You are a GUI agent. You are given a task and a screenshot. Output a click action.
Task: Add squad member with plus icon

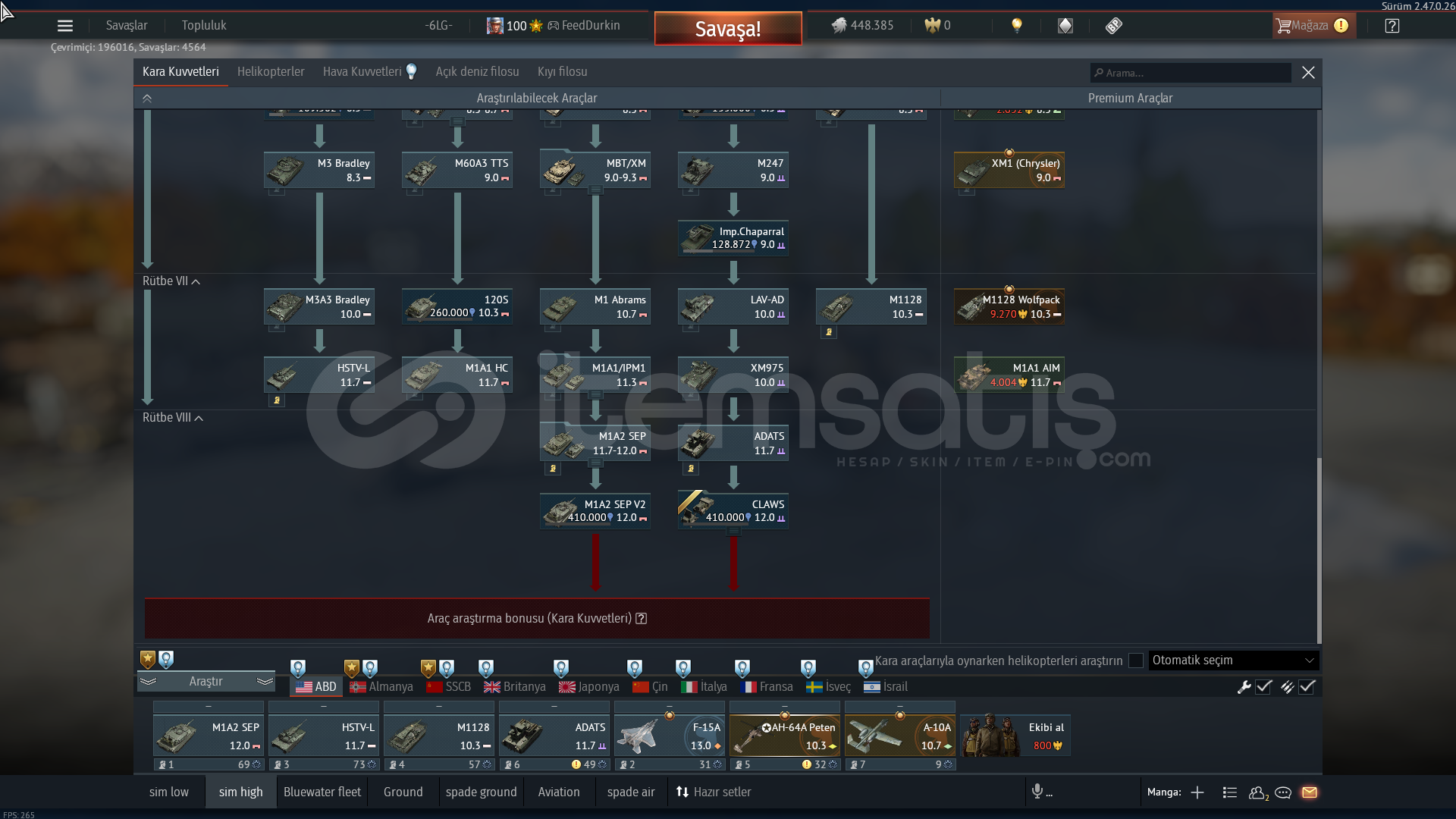pyautogui.click(x=1197, y=792)
